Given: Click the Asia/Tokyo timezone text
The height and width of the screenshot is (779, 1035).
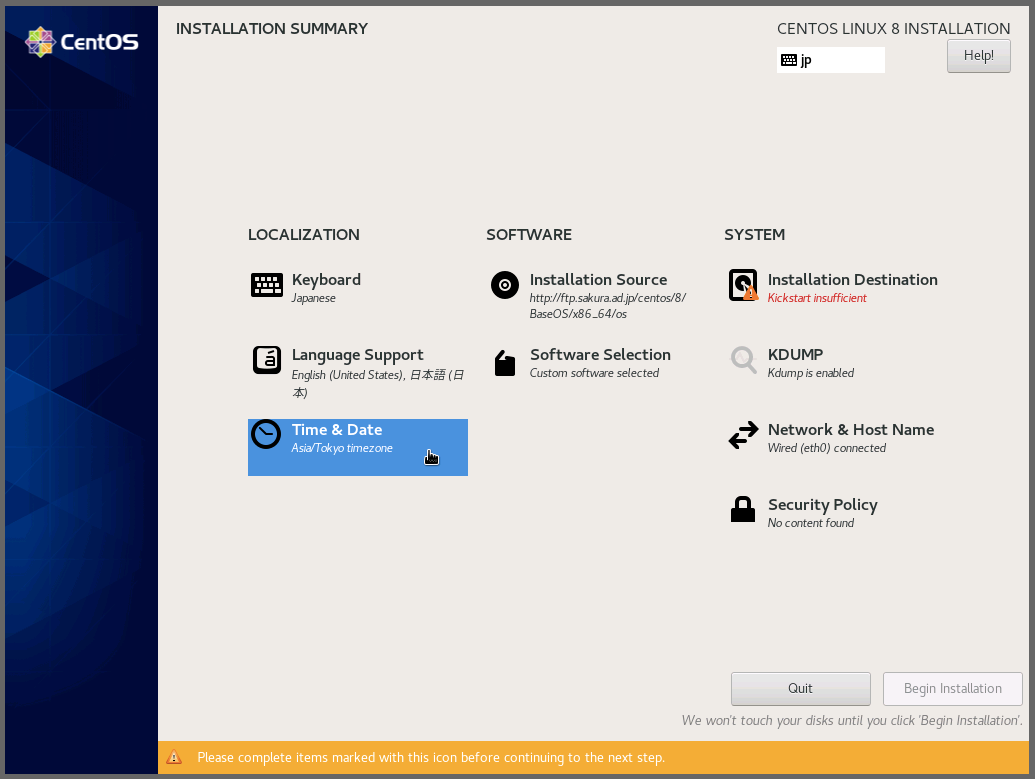Looking at the screenshot, I should coord(342,448).
